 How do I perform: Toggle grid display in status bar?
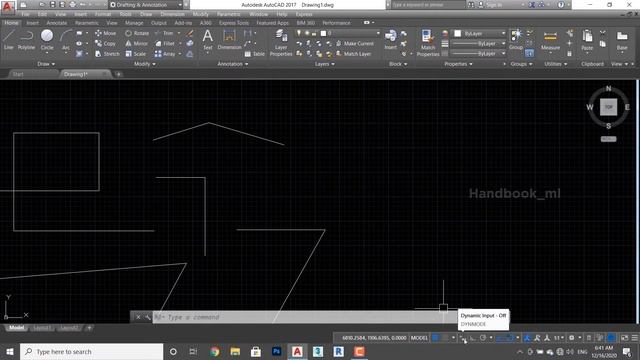point(436,338)
